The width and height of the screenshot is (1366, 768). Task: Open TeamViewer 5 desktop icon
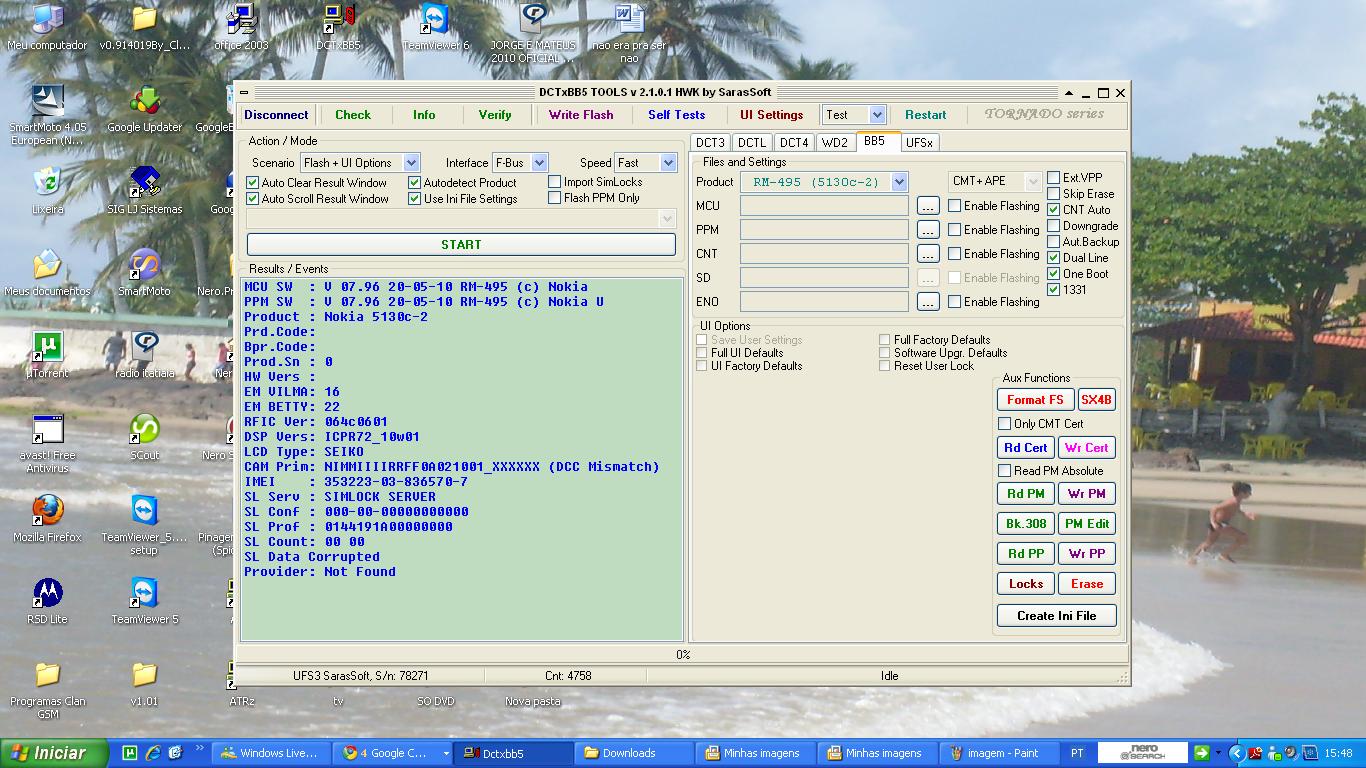[144, 601]
